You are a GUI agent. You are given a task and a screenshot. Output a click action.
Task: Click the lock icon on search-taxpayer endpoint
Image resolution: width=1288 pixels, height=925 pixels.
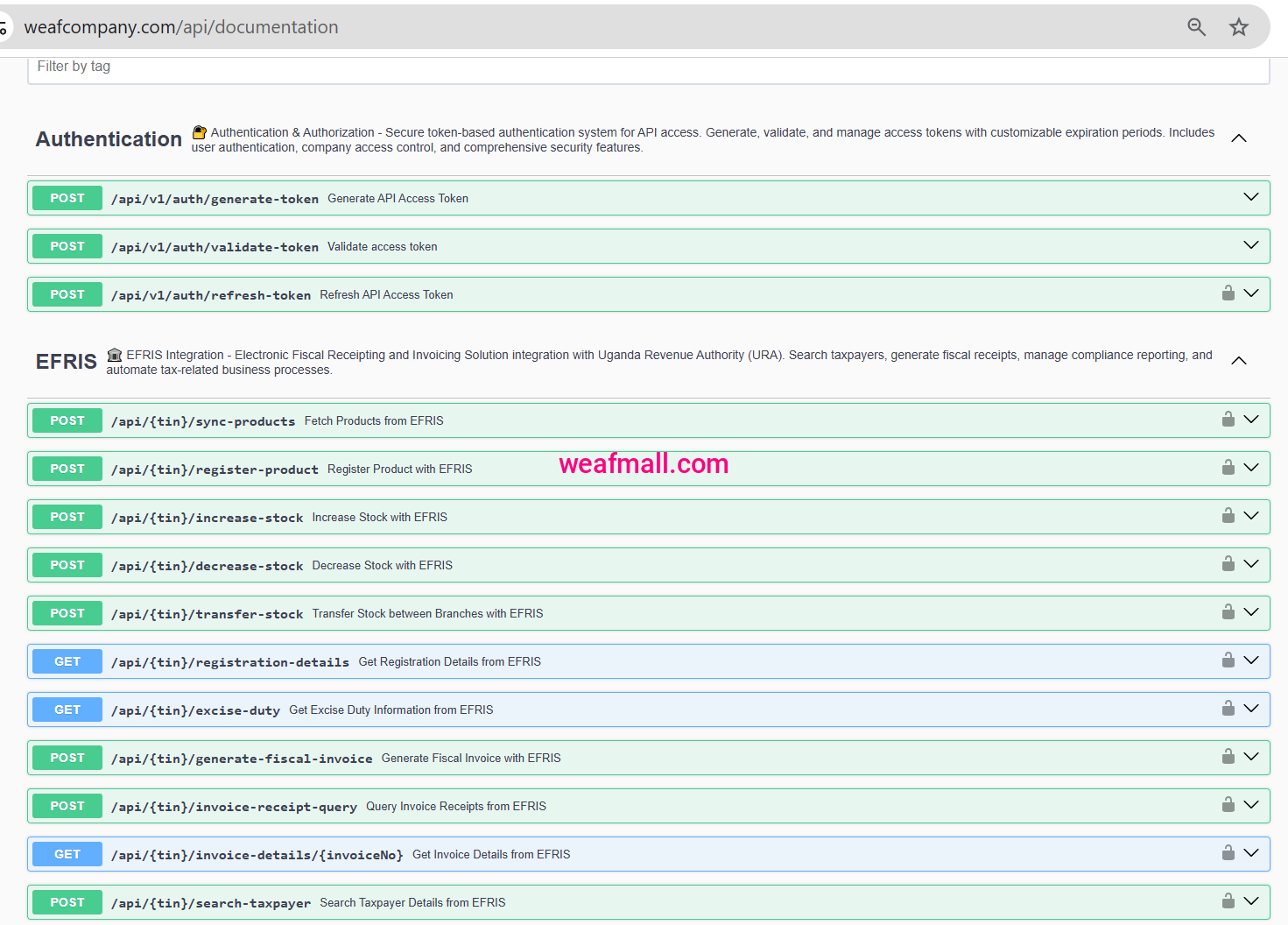(1228, 900)
